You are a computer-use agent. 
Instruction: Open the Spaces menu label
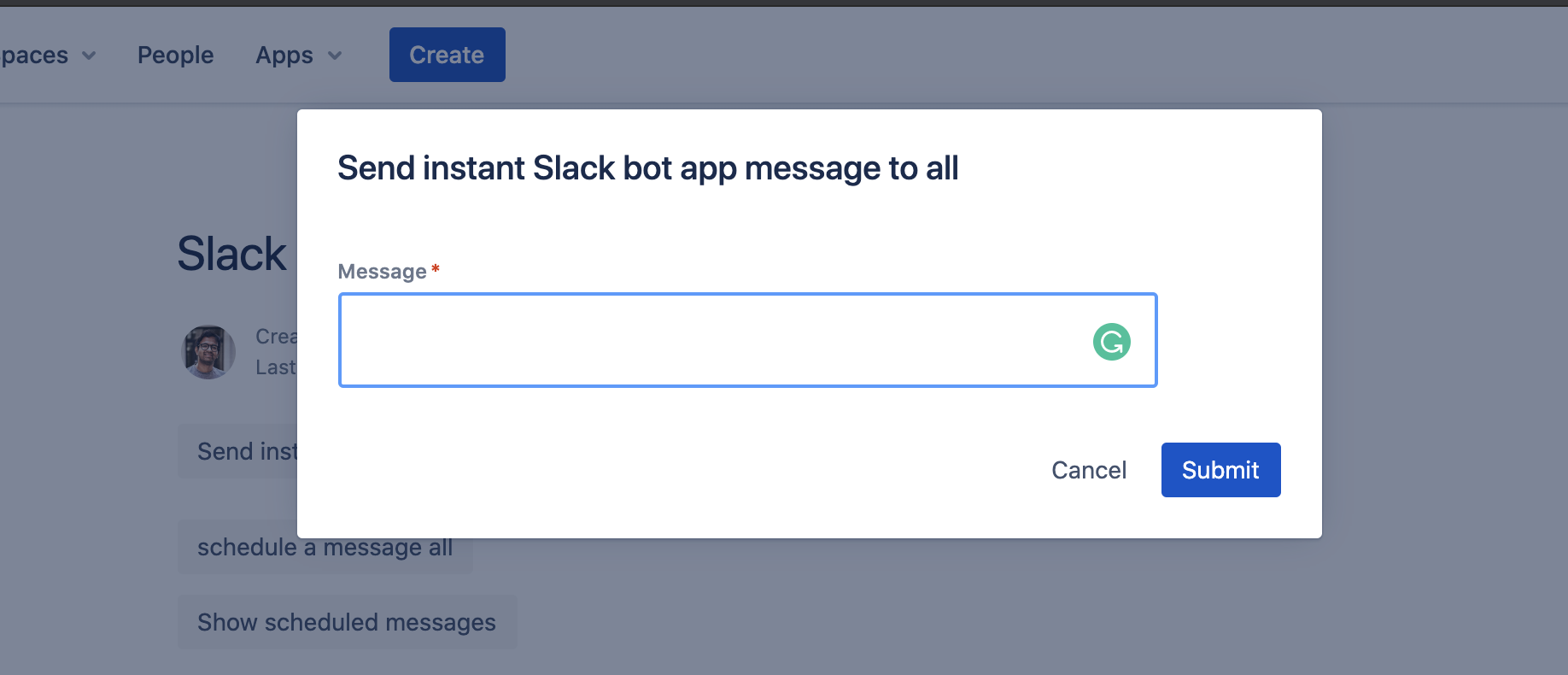(34, 56)
